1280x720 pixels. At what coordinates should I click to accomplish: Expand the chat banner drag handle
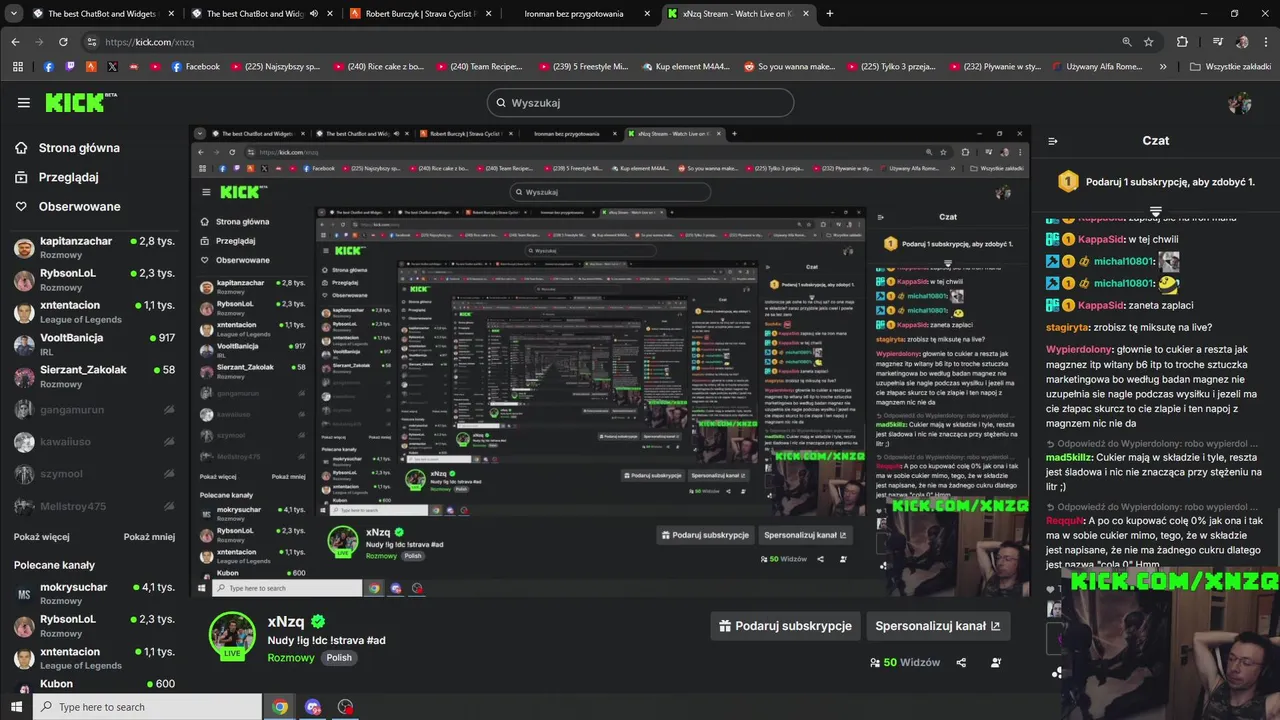(x=1156, y=211)
